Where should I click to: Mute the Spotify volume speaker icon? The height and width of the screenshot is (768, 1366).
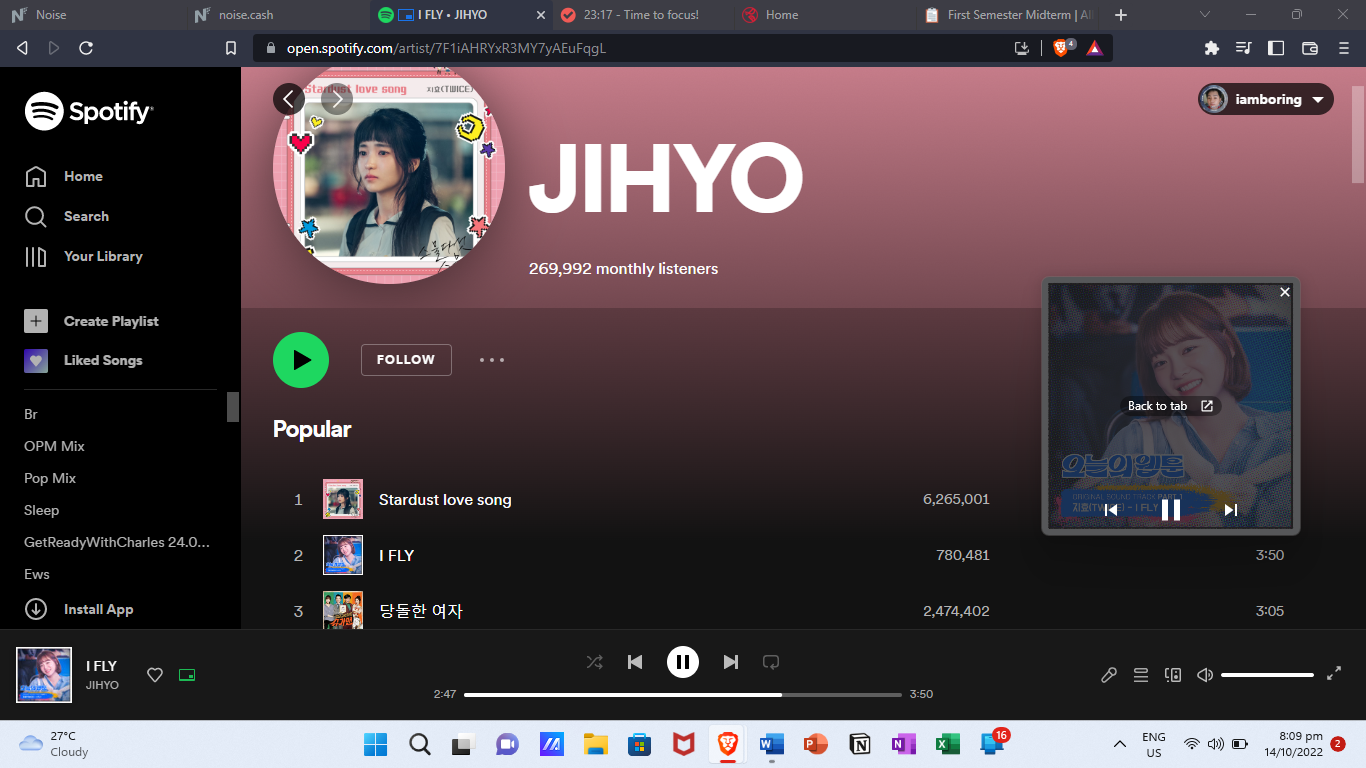pos(1205,675)
